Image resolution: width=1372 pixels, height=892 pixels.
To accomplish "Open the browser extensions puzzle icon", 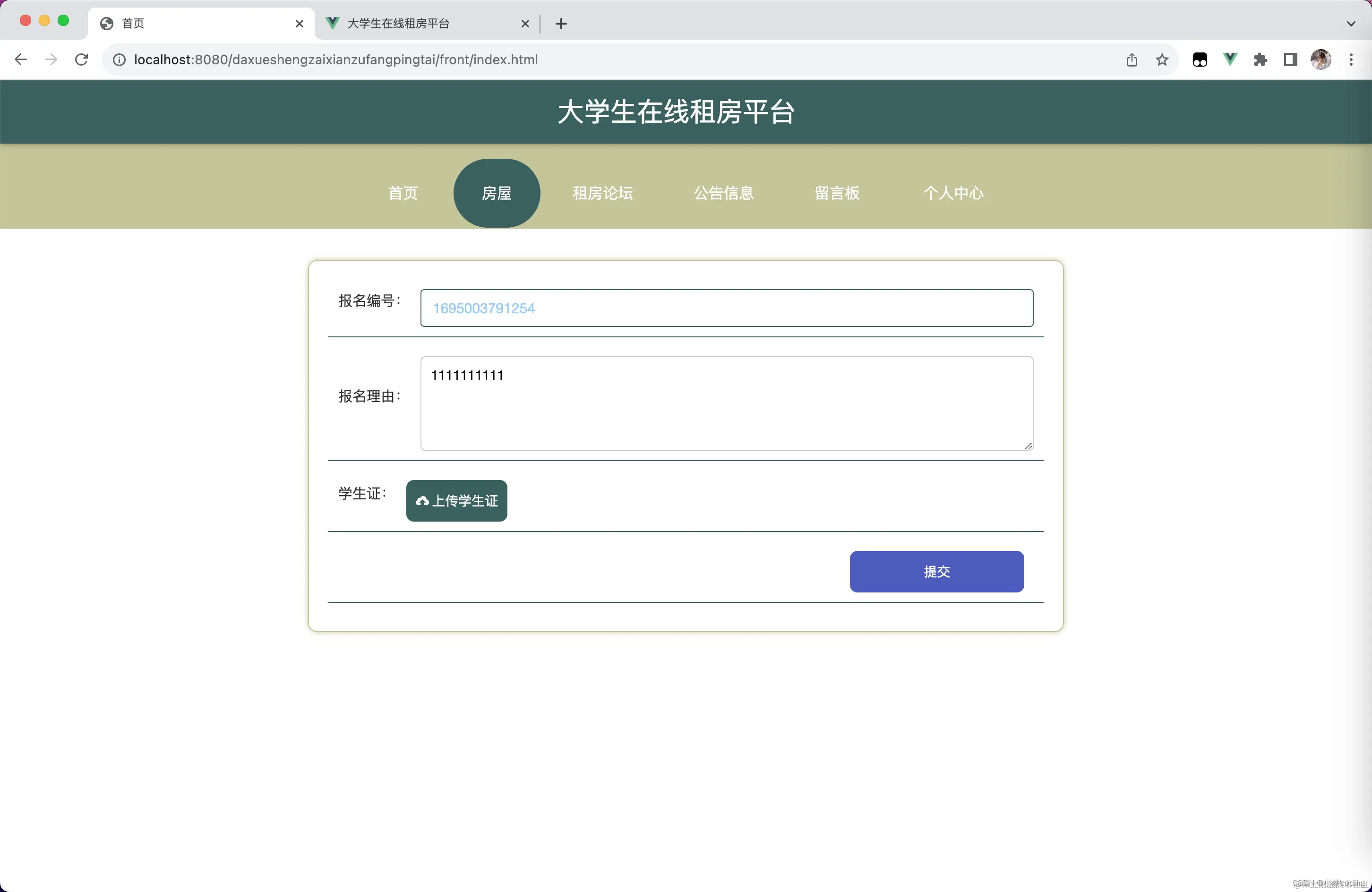I will coord(1260,60).
